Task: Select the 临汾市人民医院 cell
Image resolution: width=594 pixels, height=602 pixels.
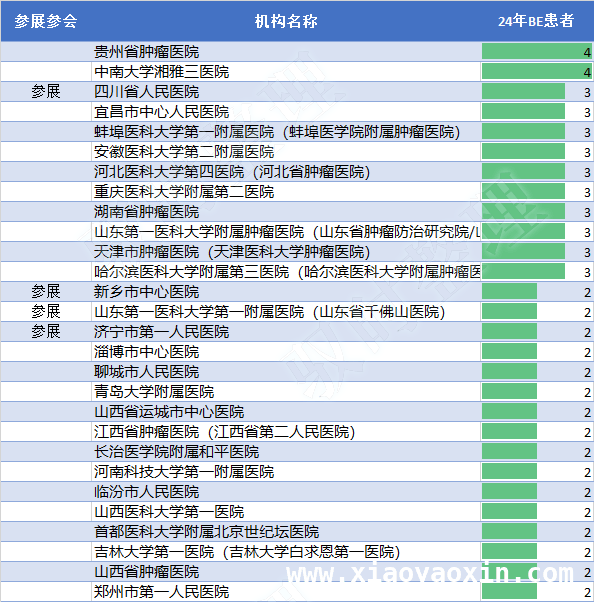Action: (286, 491)
